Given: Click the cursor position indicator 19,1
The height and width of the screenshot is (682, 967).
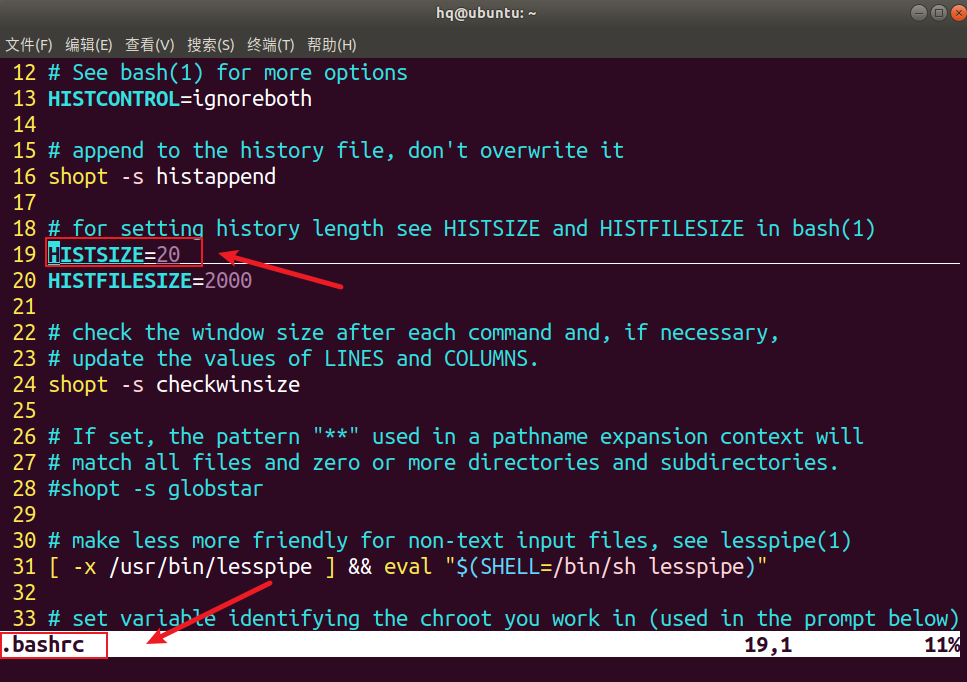Looking at the screenshot, I should (x=767, y=645).
